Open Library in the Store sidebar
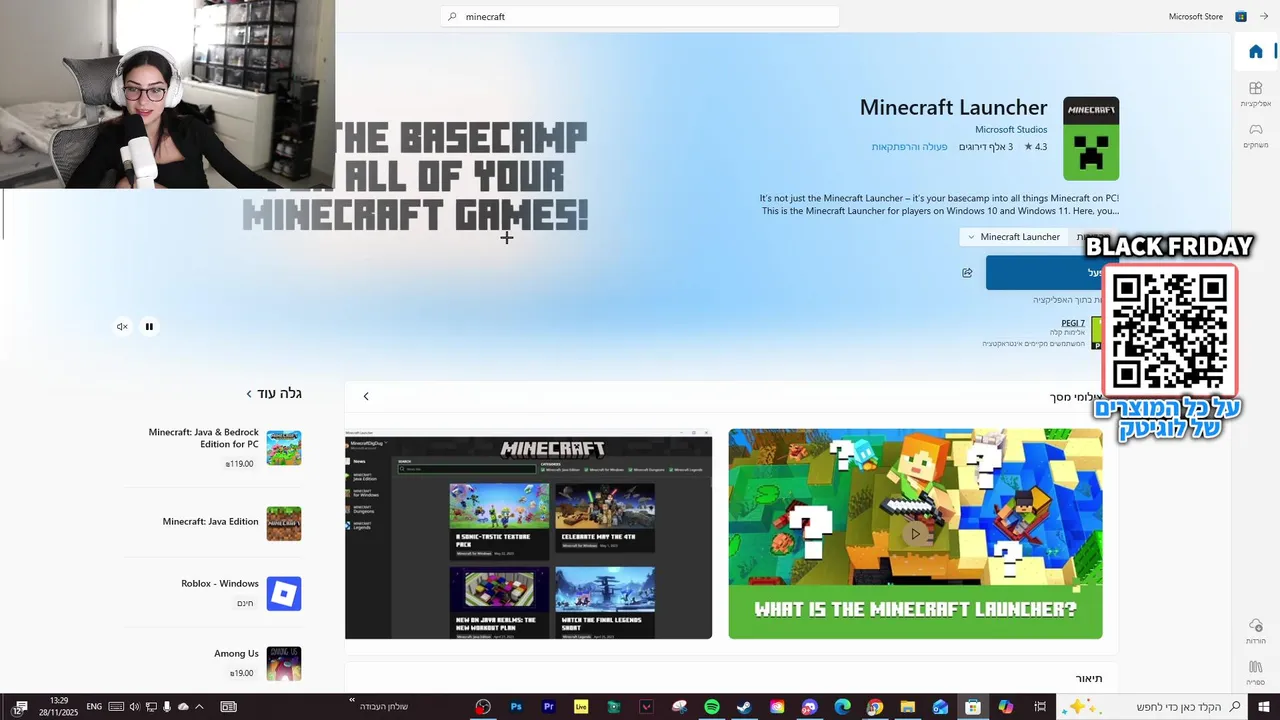The height and width of the screenshot is (720, 1280). point(1256,672)
